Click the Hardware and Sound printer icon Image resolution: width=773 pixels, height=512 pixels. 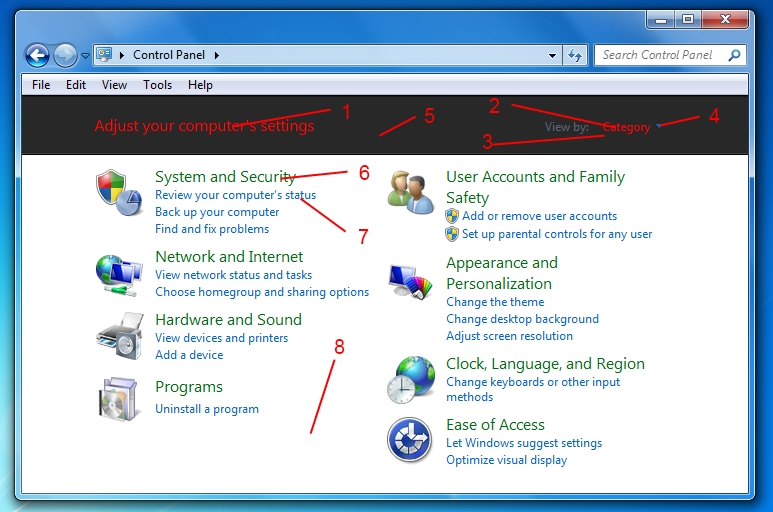(120, 336)
